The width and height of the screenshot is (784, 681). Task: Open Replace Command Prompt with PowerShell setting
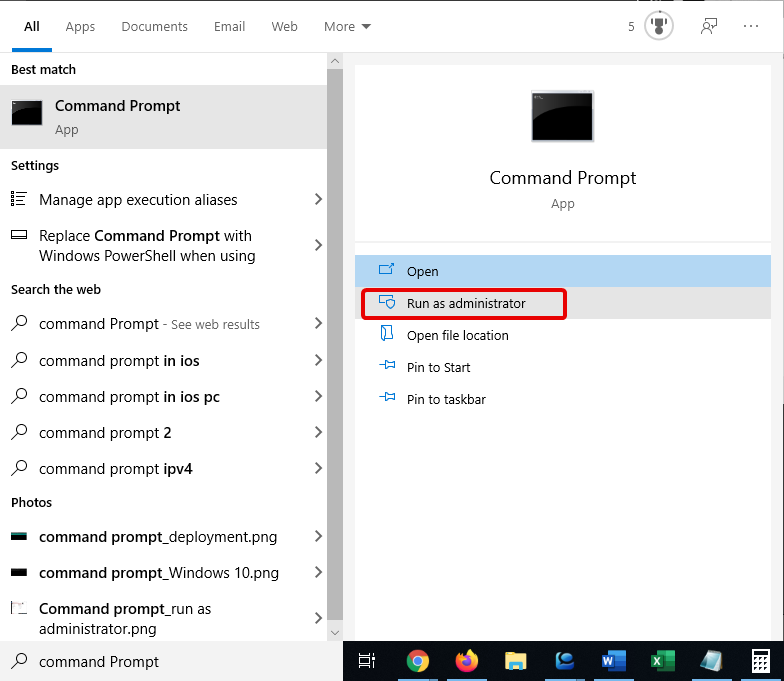[x=164, y=246]
